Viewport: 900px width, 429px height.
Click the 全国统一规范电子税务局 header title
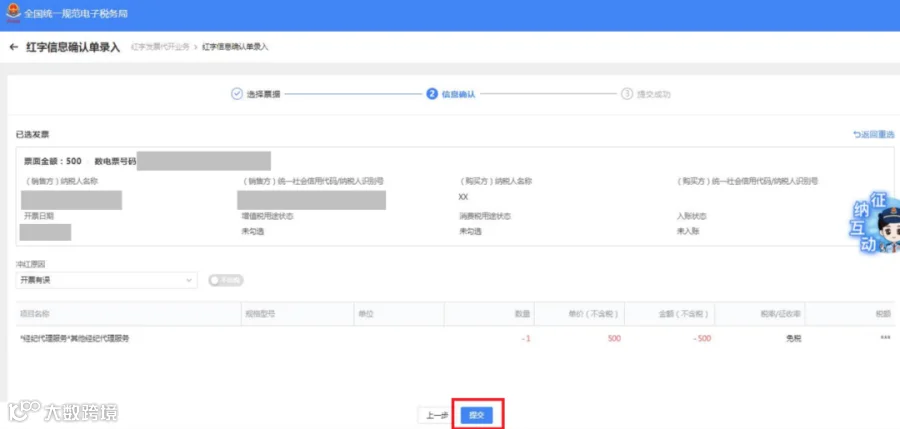click(x=76, y=13)
